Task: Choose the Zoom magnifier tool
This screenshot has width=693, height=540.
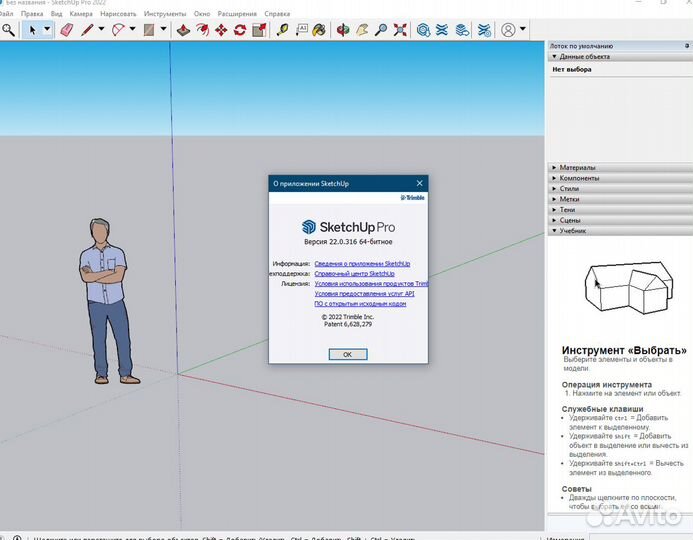Action: click(x=381, y=30)
